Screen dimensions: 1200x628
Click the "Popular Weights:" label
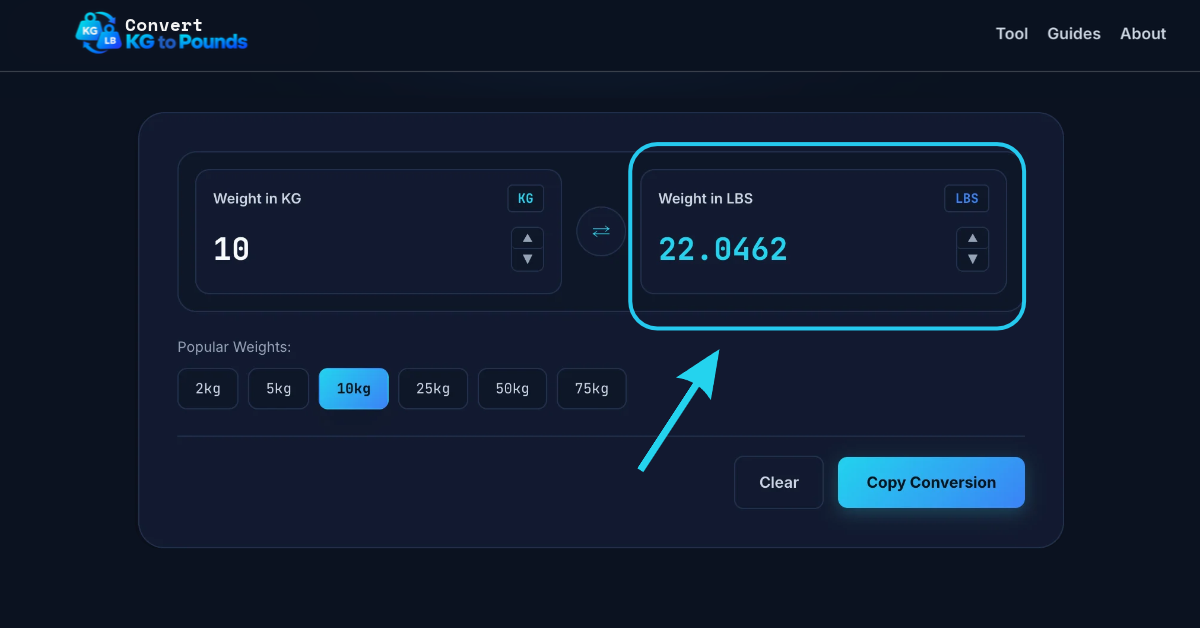(234, 347)
